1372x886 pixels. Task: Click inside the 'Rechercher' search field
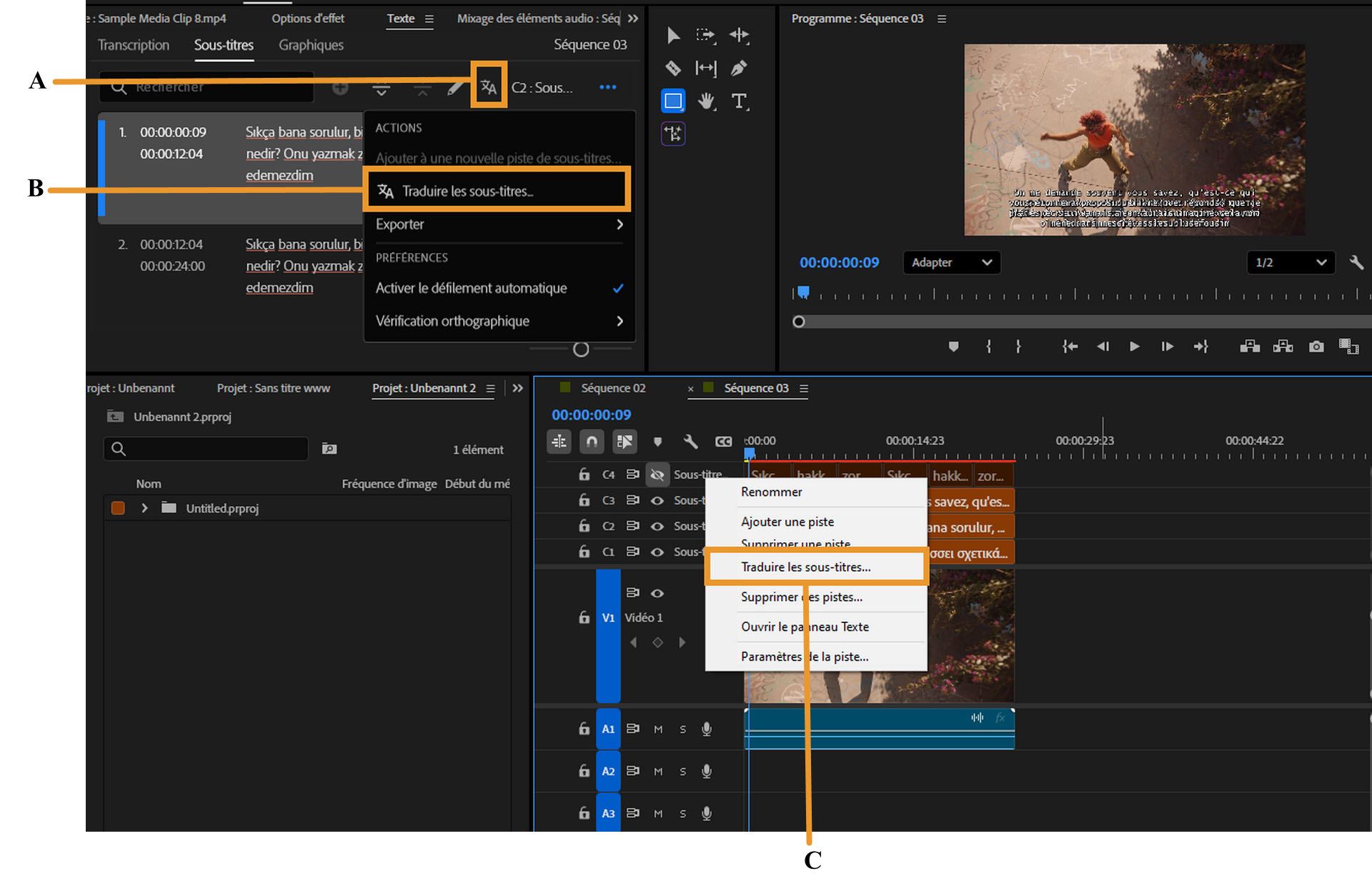(x=207, y=87)
